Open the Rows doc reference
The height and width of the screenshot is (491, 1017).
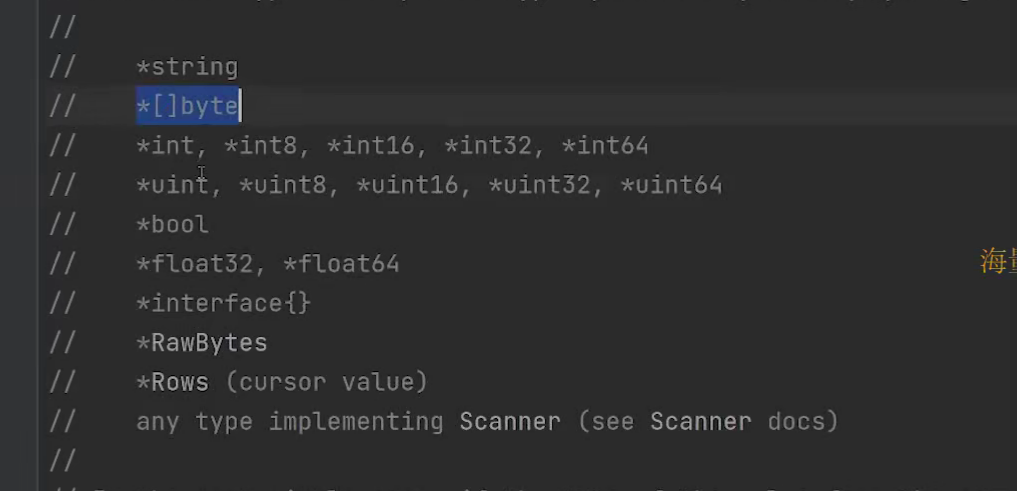pyautogui.click(x=180, y=382)
